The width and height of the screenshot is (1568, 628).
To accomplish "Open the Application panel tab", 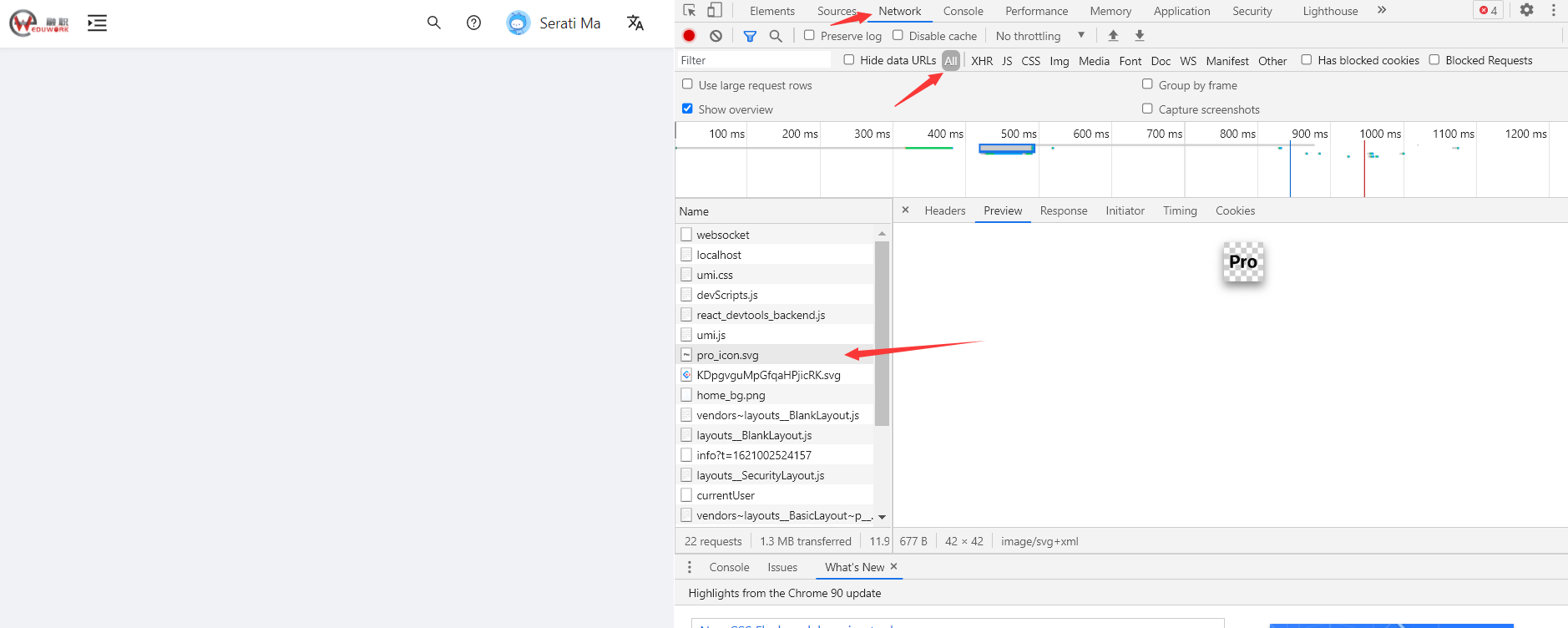I will [1181, 11].
